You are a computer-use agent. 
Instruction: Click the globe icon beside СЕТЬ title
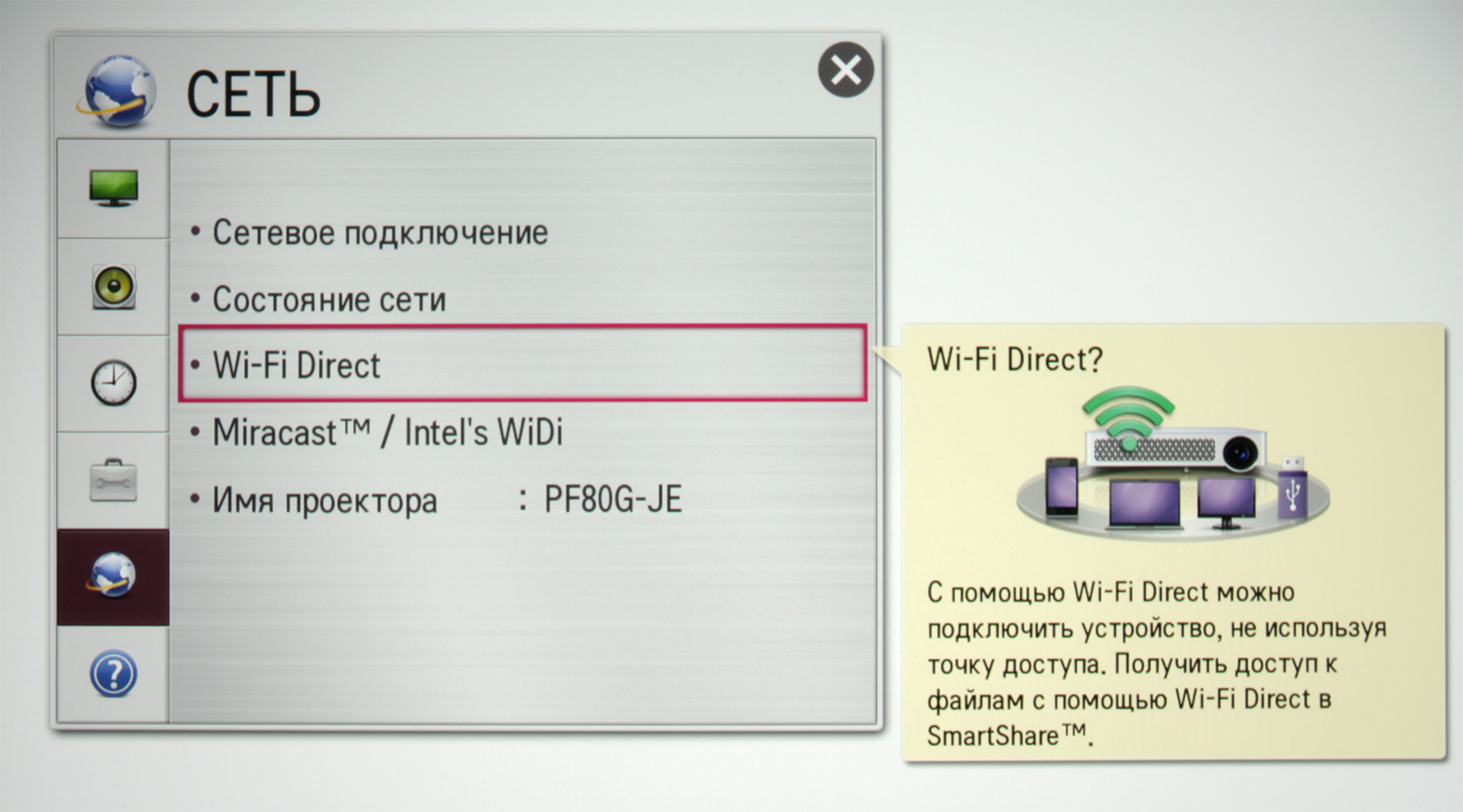pos(118,91)
